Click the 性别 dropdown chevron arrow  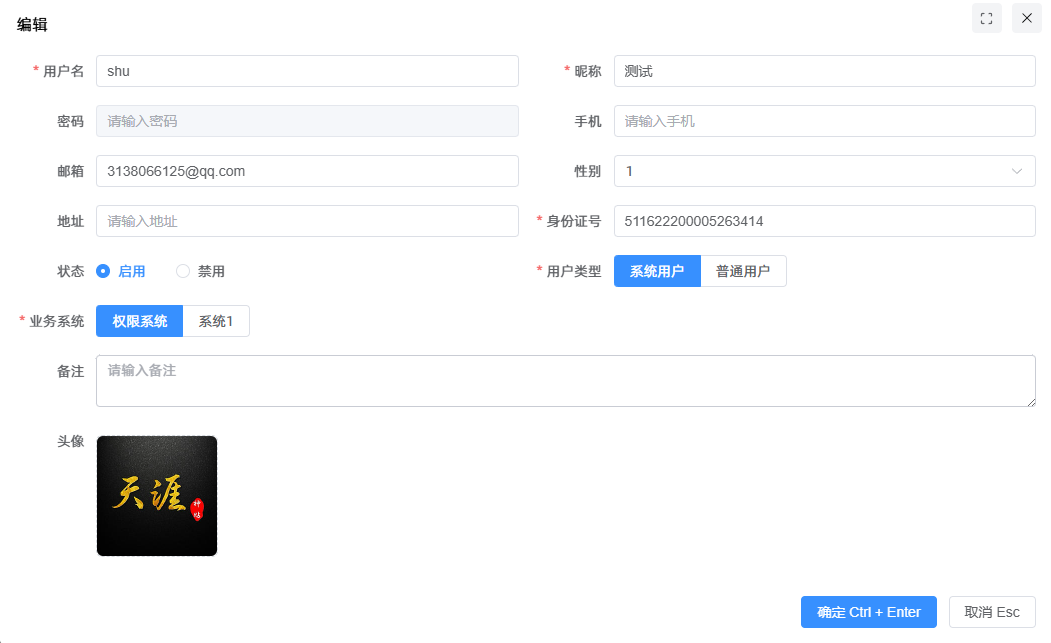[x=1017, y=171]
